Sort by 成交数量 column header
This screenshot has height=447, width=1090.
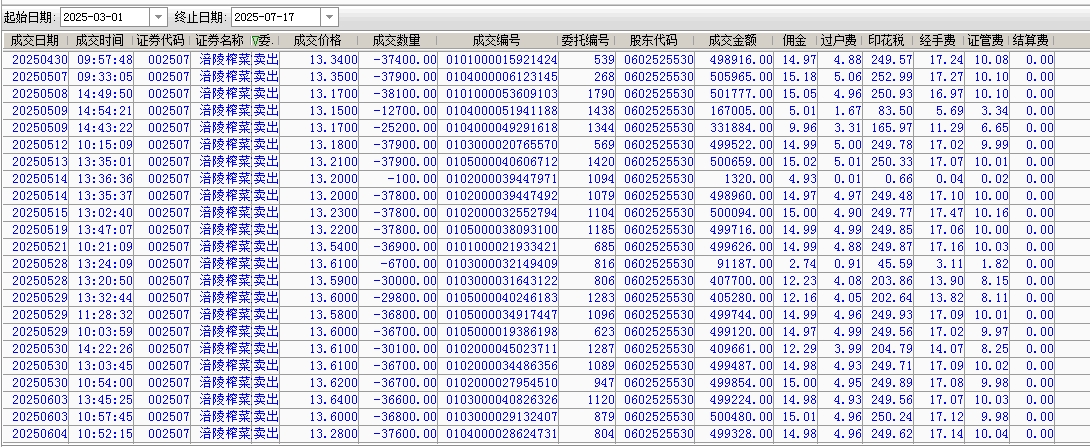point(397,41)
